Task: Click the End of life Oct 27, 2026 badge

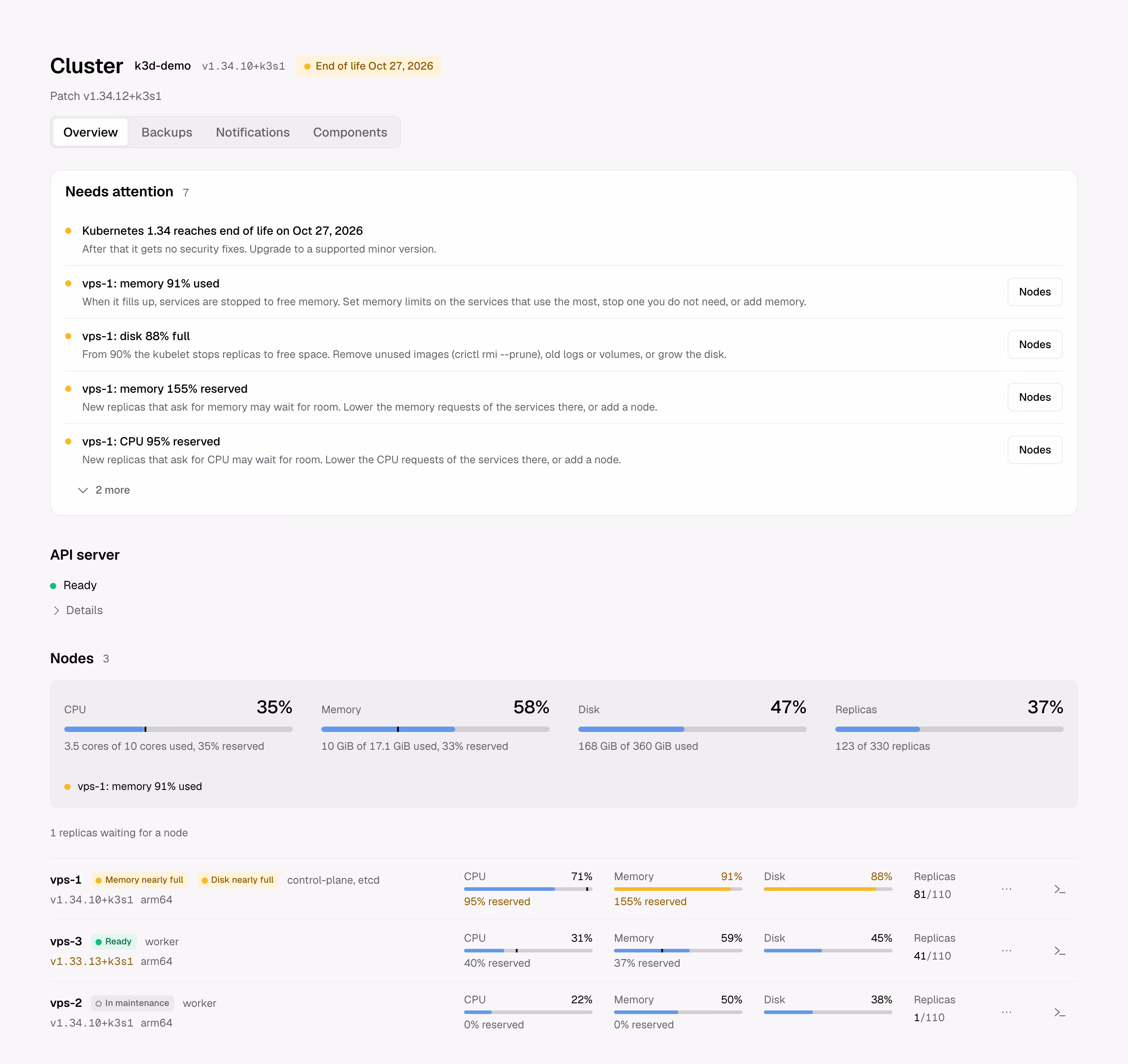Action: [369, 66]
